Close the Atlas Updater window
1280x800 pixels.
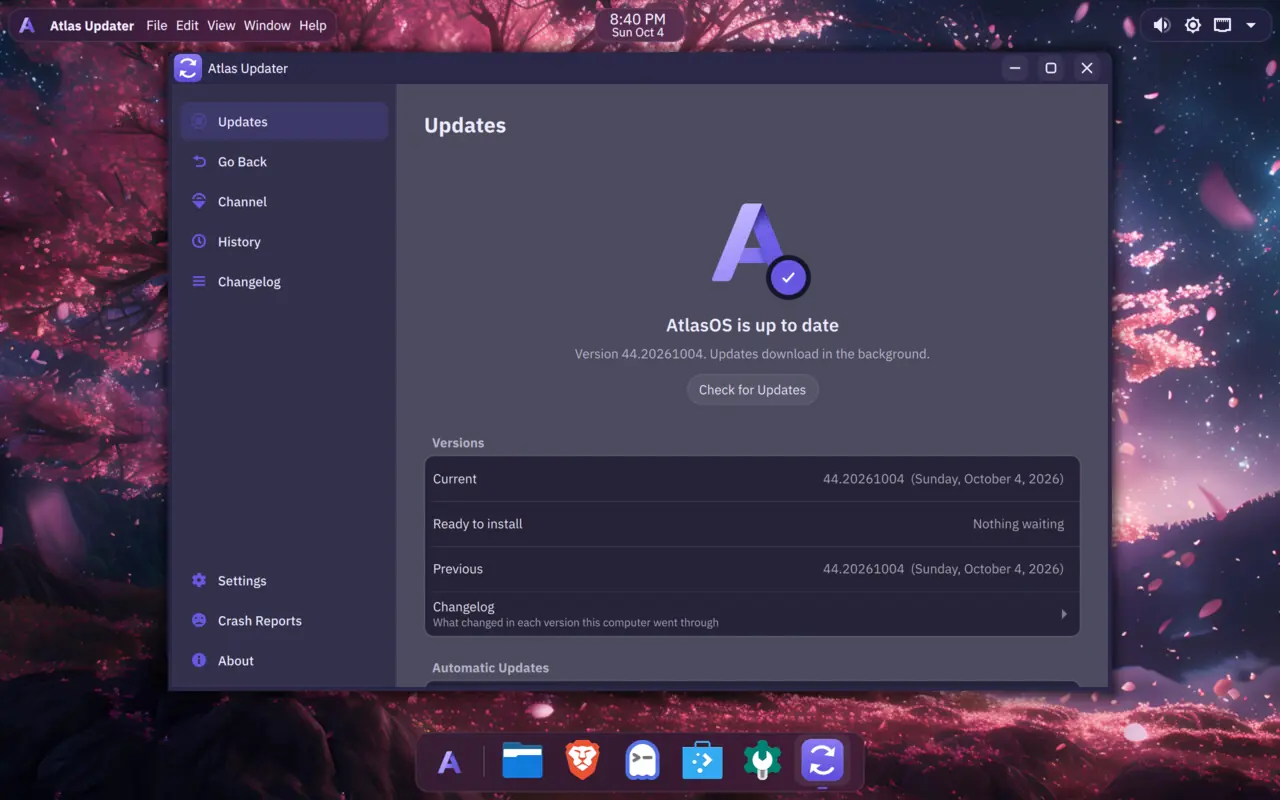(1087, 68)
